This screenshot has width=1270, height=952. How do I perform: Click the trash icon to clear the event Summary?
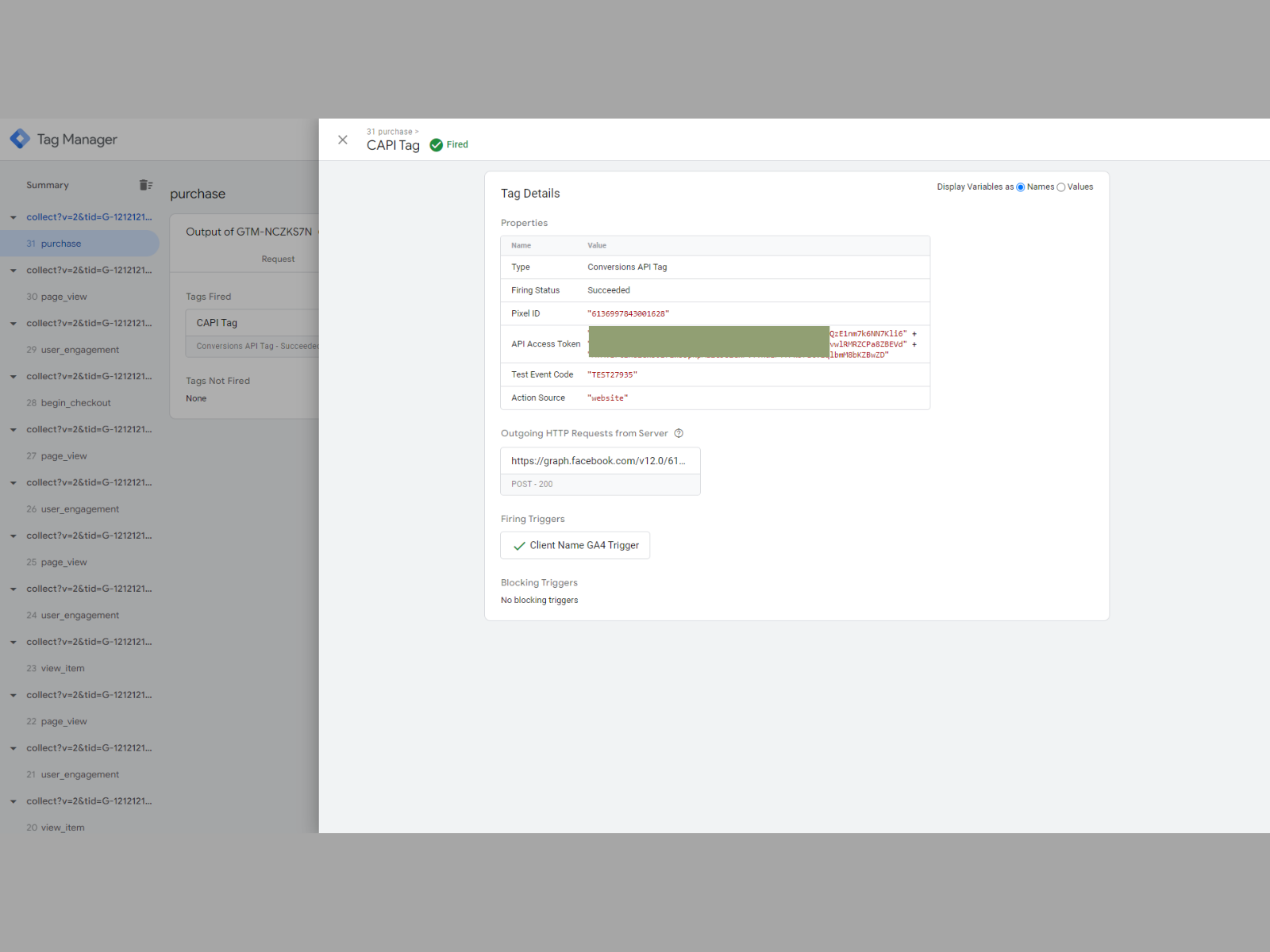click(x=146, y=184)
